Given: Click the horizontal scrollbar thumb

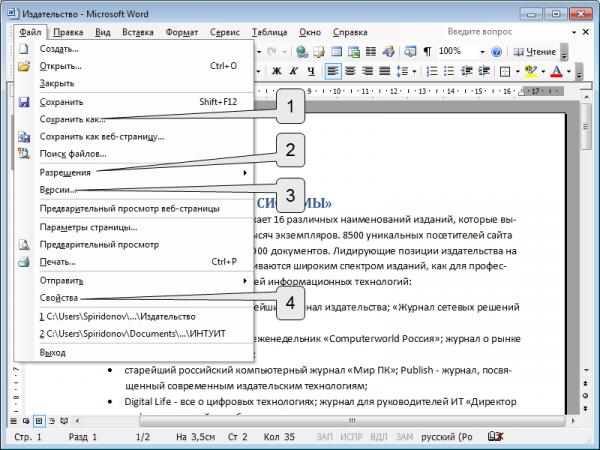Looking at the screenshot, I should tap(352, 421).
